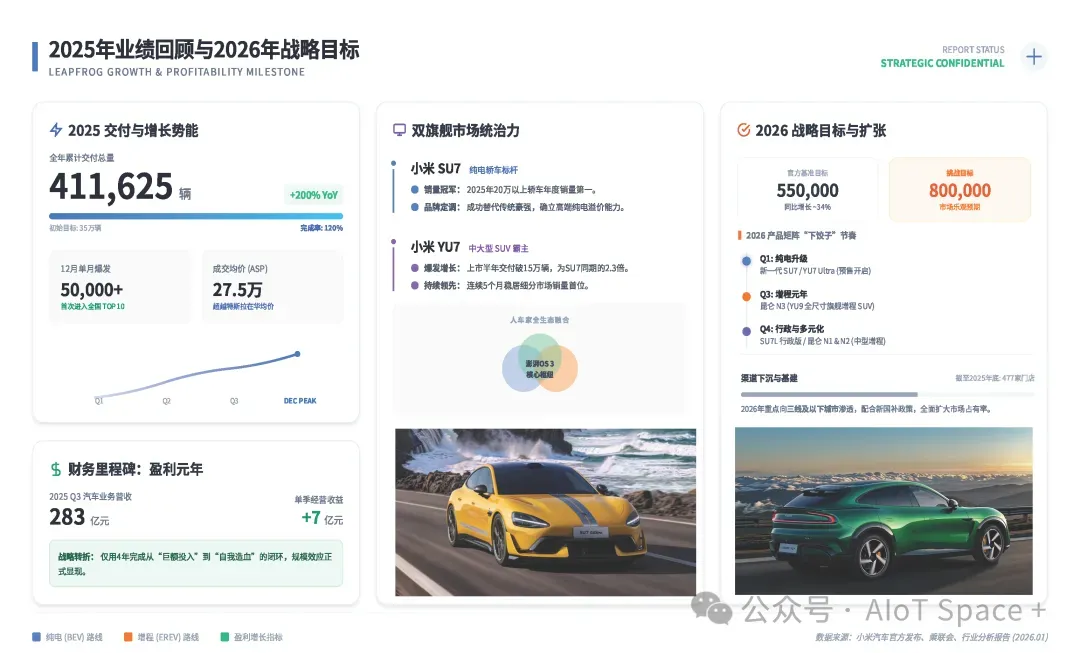The height and width of the screenshot is (653, 1080).
Task: Click the delivery completion progress bar
Action: (x=196, y=216)
